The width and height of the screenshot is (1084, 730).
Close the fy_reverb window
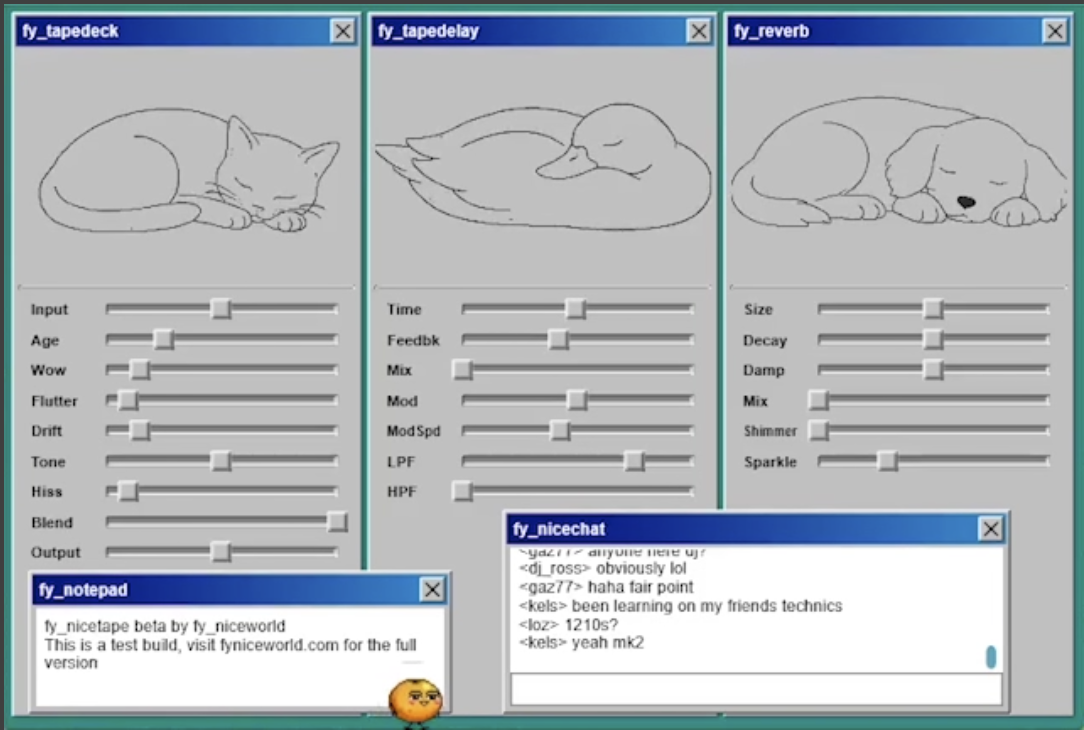(x=1055, y=31)
